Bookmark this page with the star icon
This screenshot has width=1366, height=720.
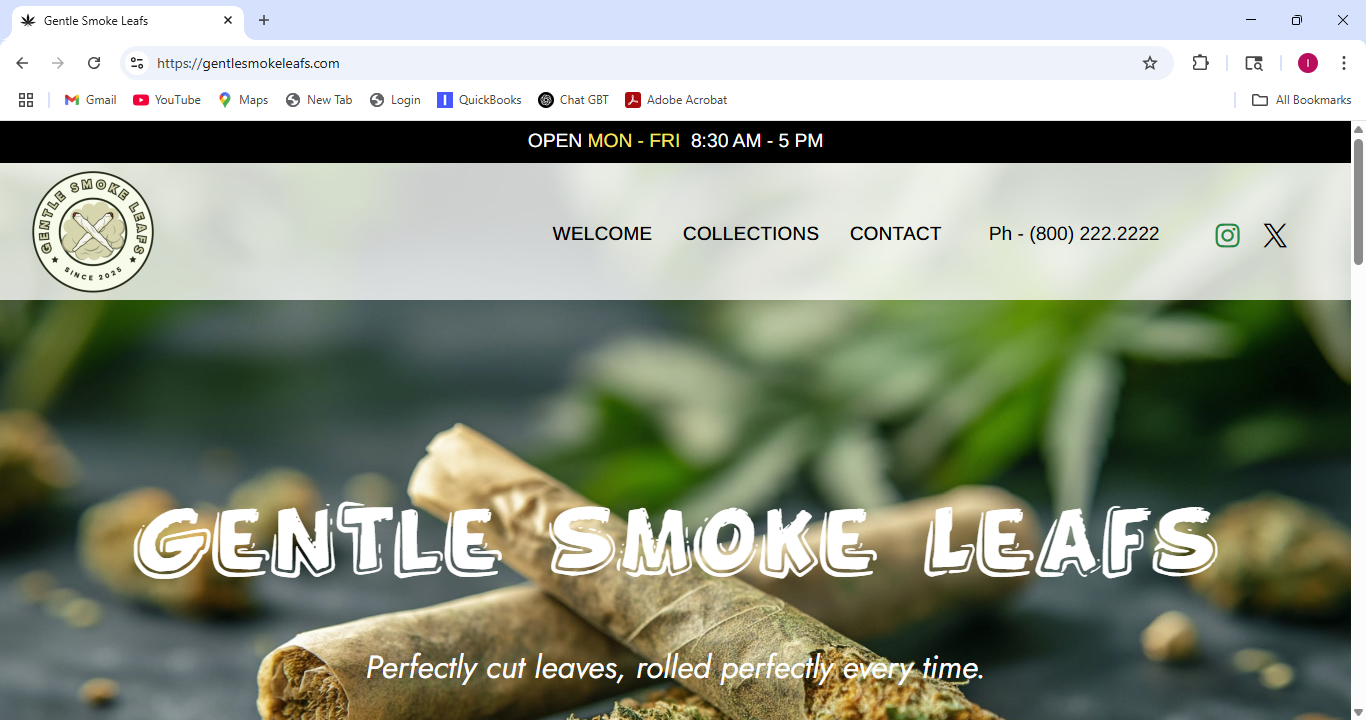[x=1150, y=63]
